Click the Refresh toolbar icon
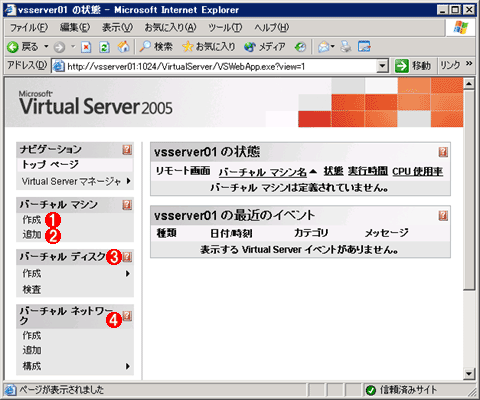480x400 pixels. [x=104, y=47]
